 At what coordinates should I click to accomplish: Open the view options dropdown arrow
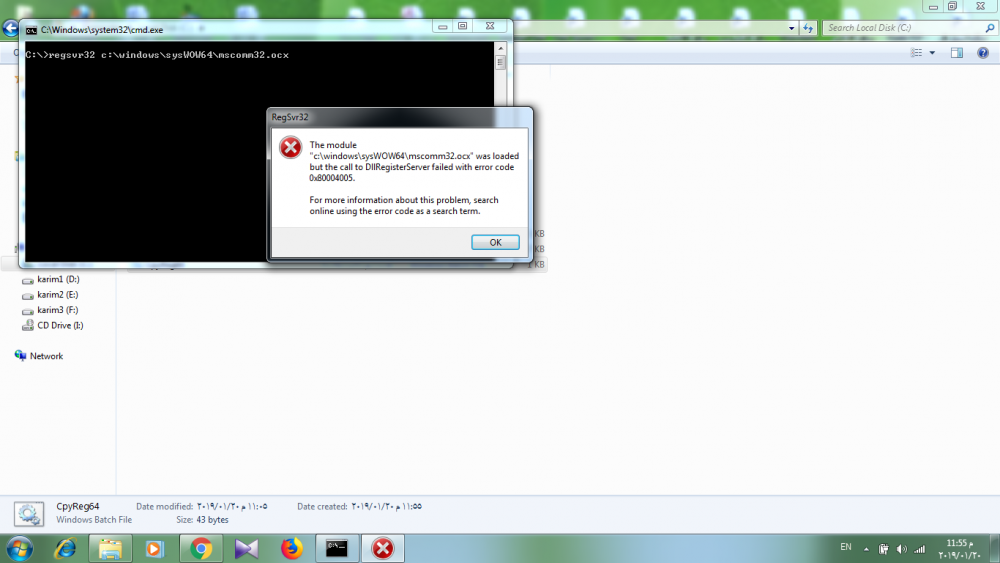click(x=932, y=53)
